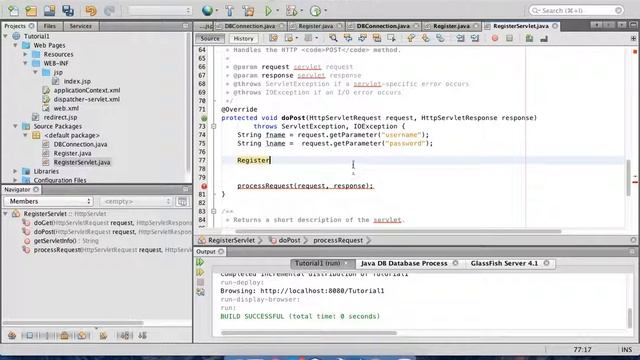This screenshot has height=360, width=640.
Task: Run the project with the green play icon
Action: click(268, 11)
